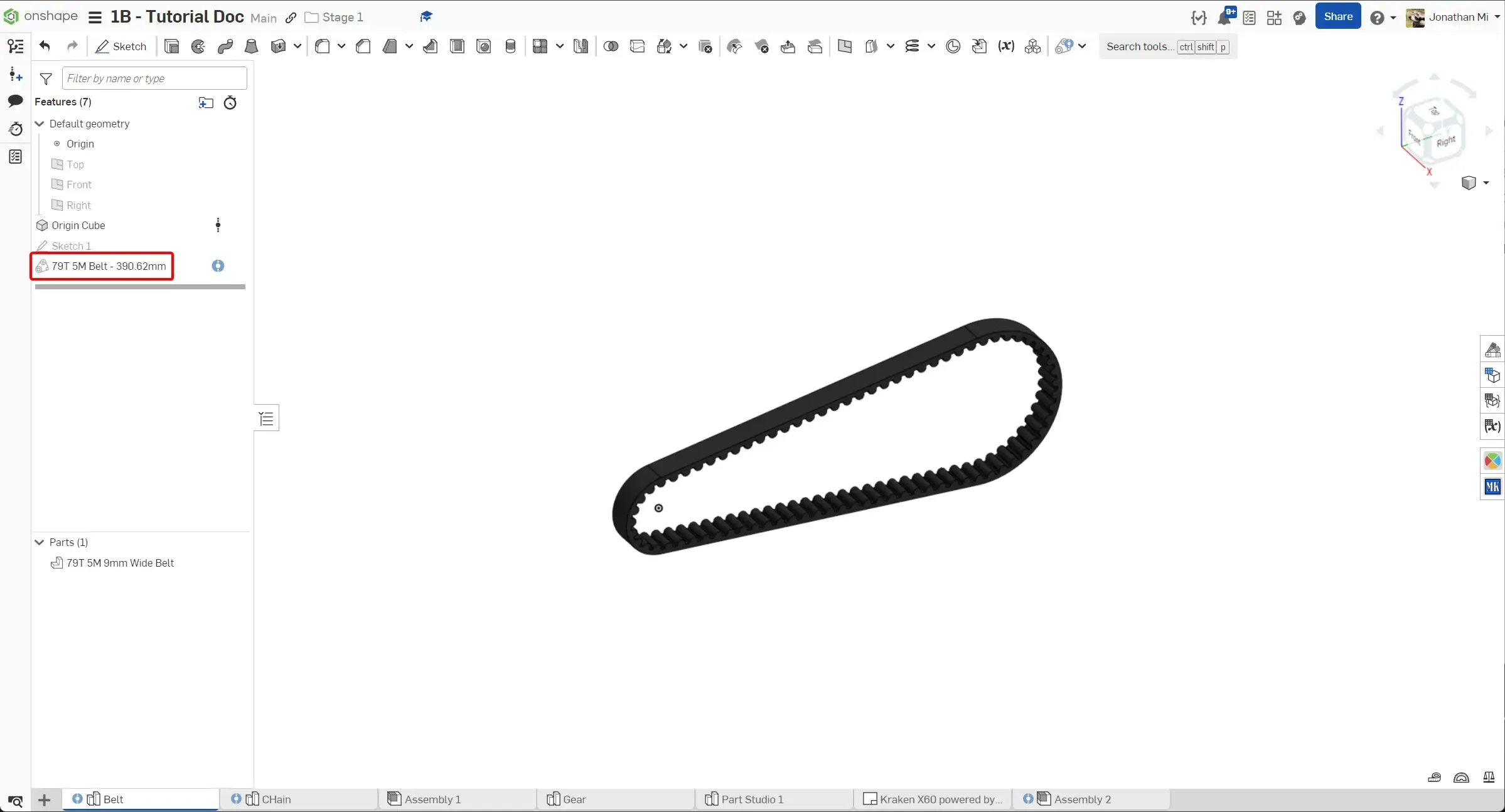Open the Sketch tool
Viewport: 1505px width, 812px height.
coord(121,46)
